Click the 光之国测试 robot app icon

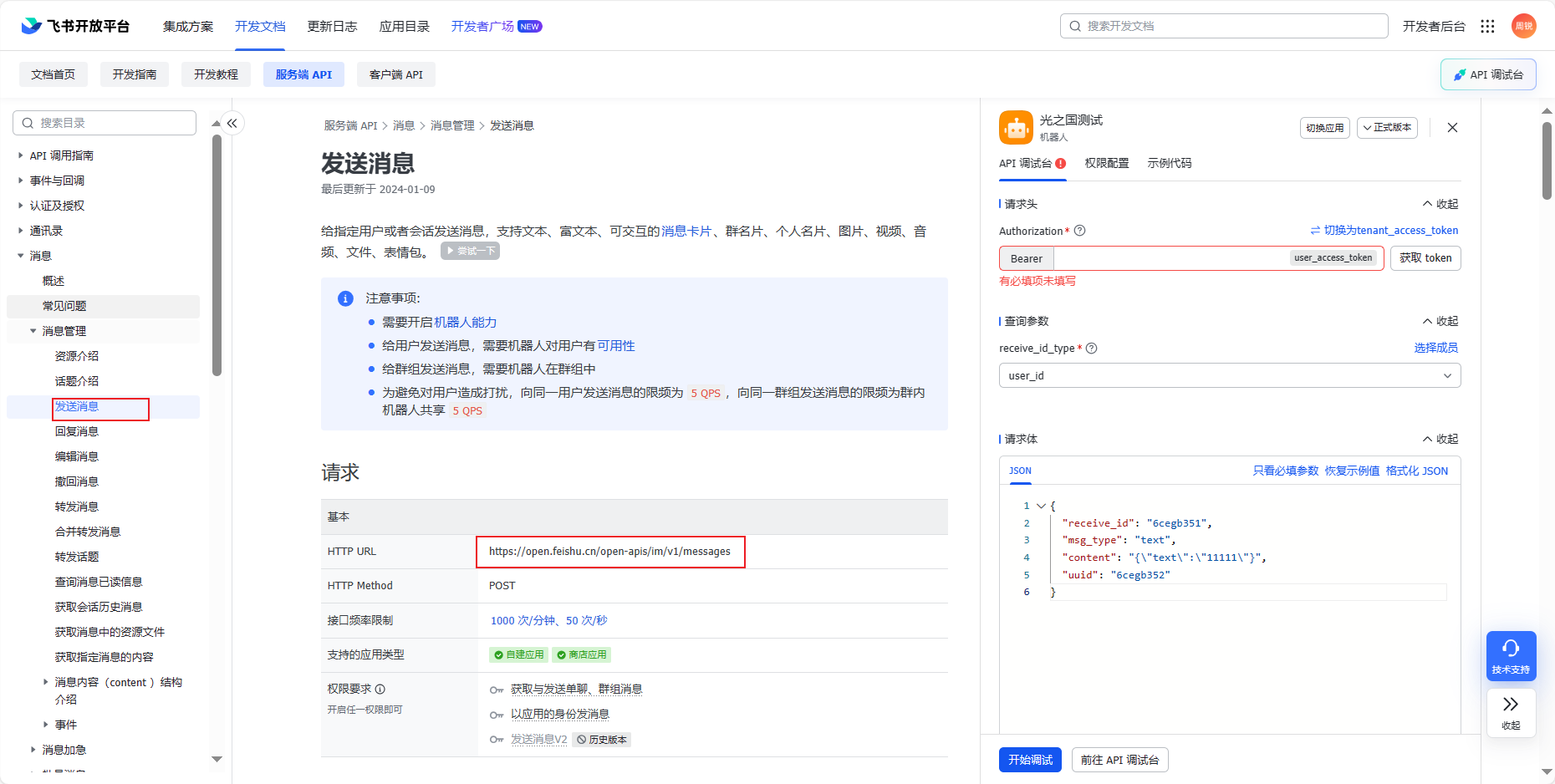(1016, 128)
